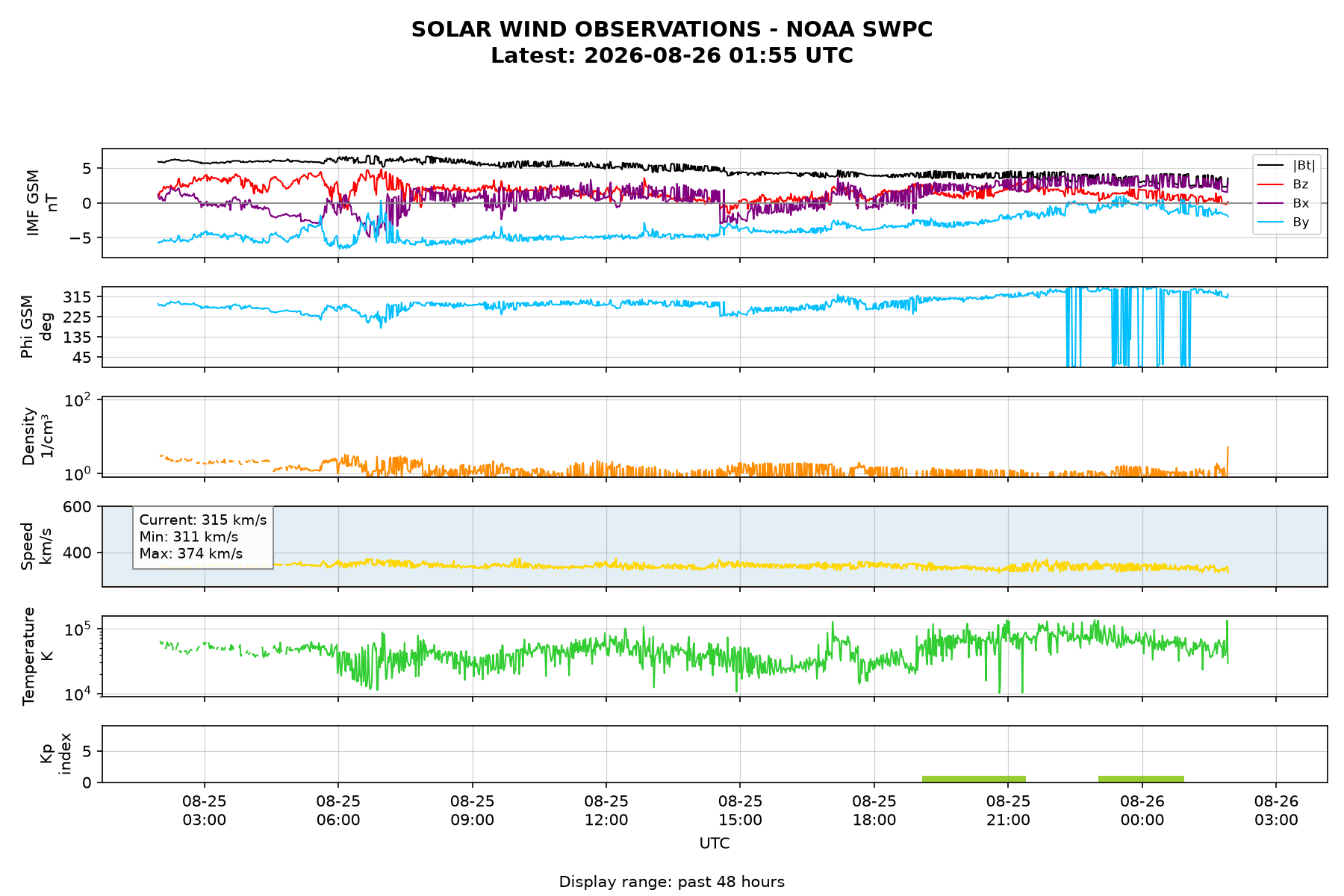1344x896 pixels.
Task: Click the Latest: 2026-08-26 01:55 UTC subtitle
Action: (x=672, y=56)
